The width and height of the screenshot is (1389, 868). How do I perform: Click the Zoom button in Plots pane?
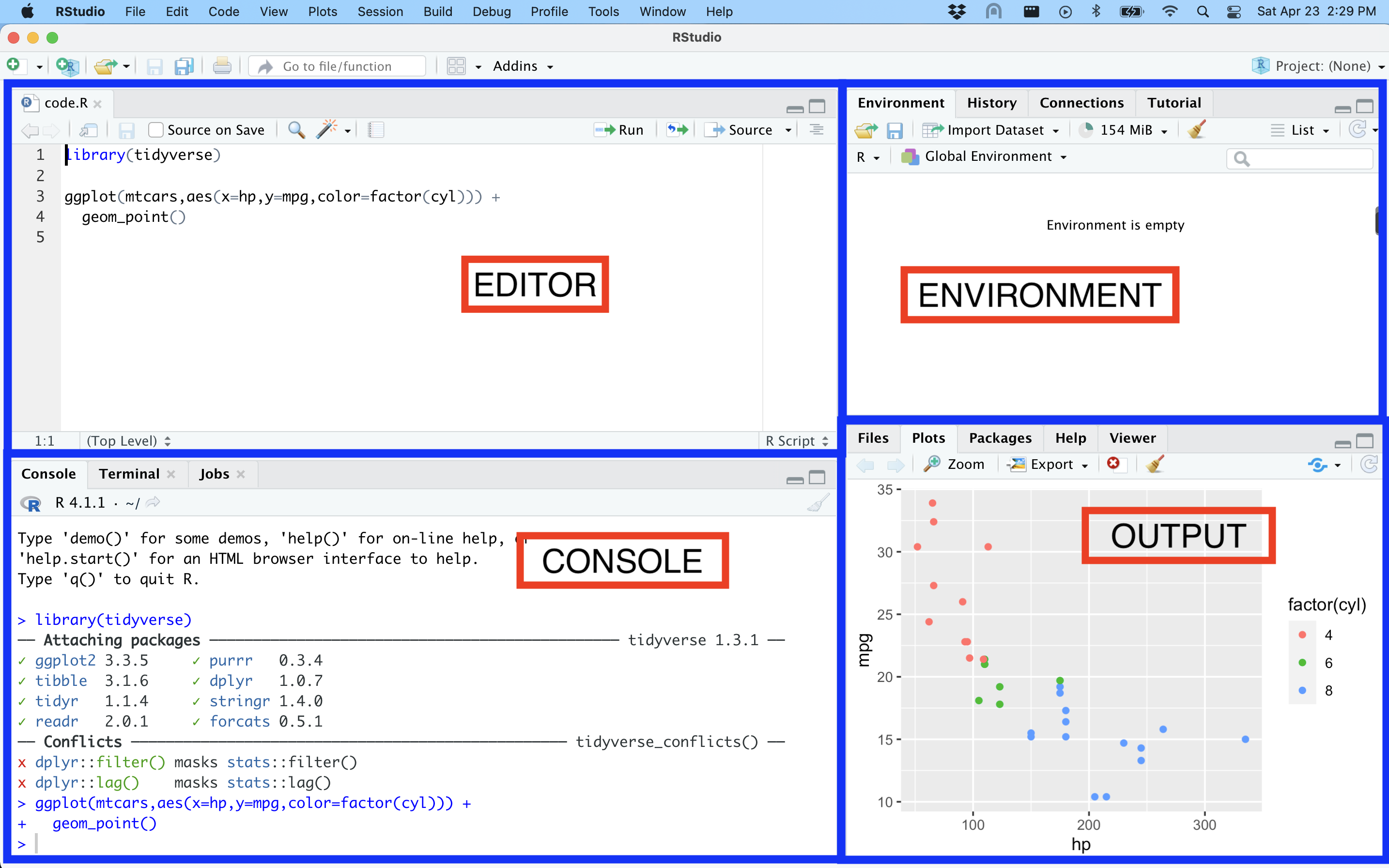coord(954,464)
